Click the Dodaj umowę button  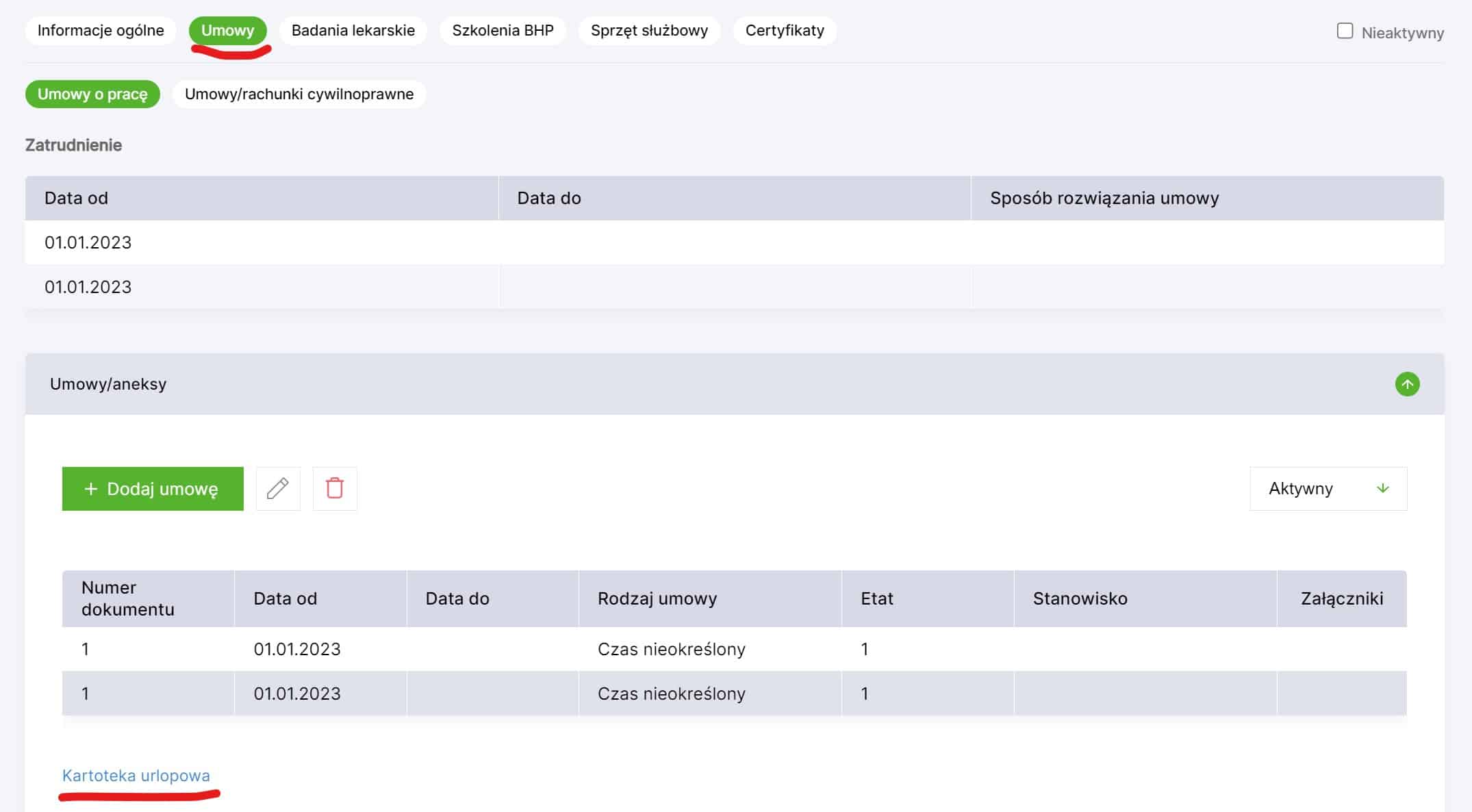(153, 489)
